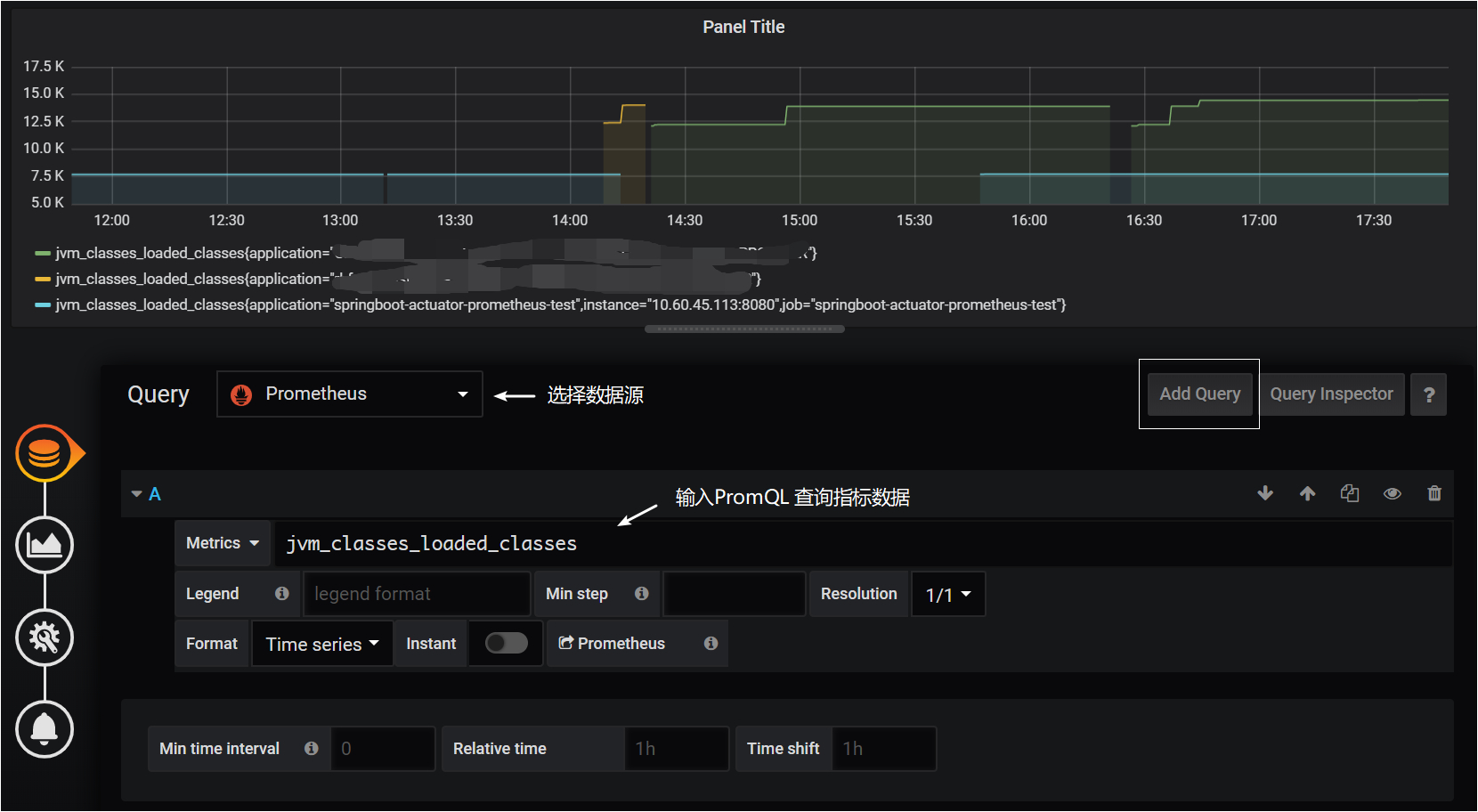Delete query A with trash icon
The image size is (1478, 812).
click(1434, 493)
